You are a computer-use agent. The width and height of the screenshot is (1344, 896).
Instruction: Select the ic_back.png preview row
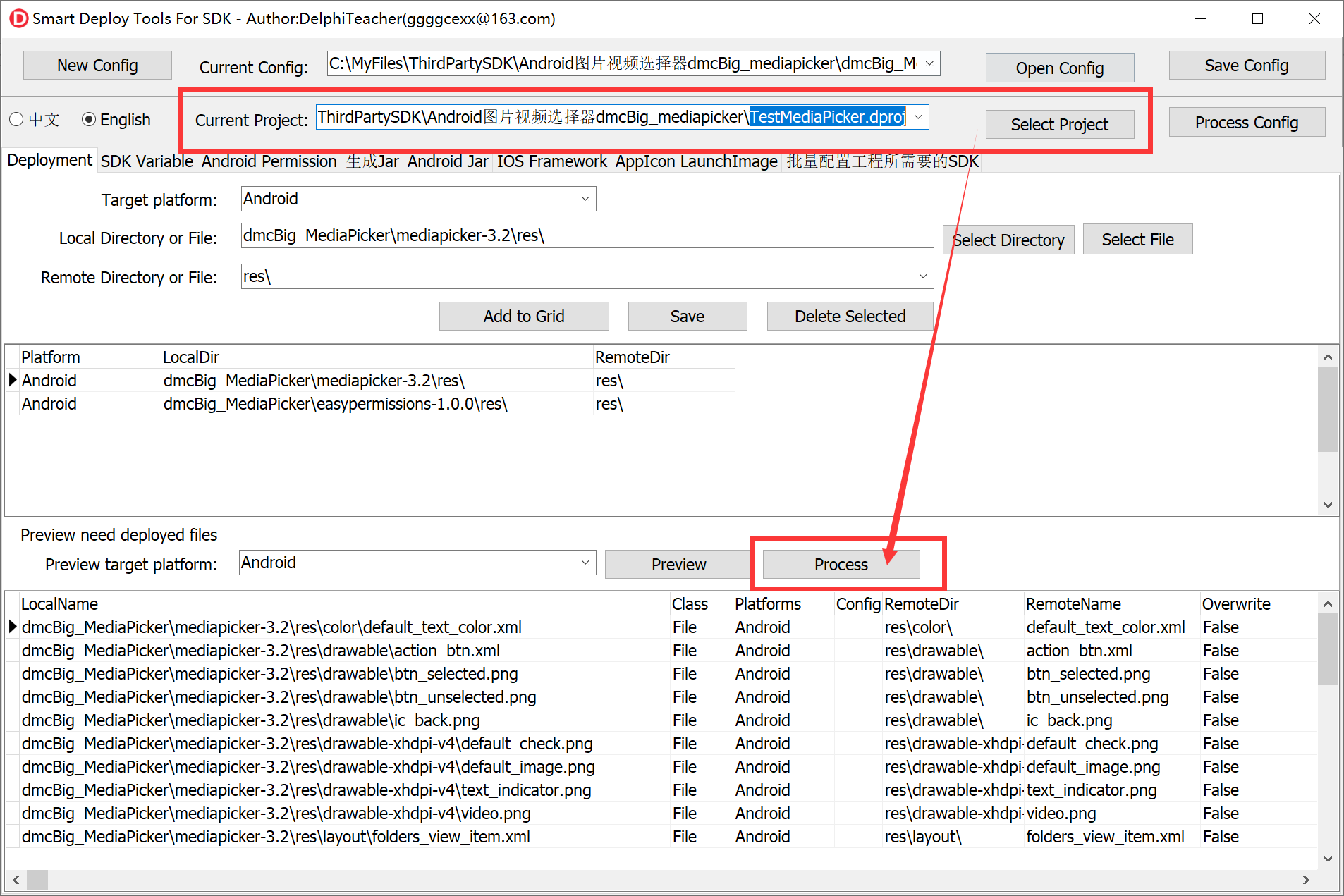click(661, 720)
